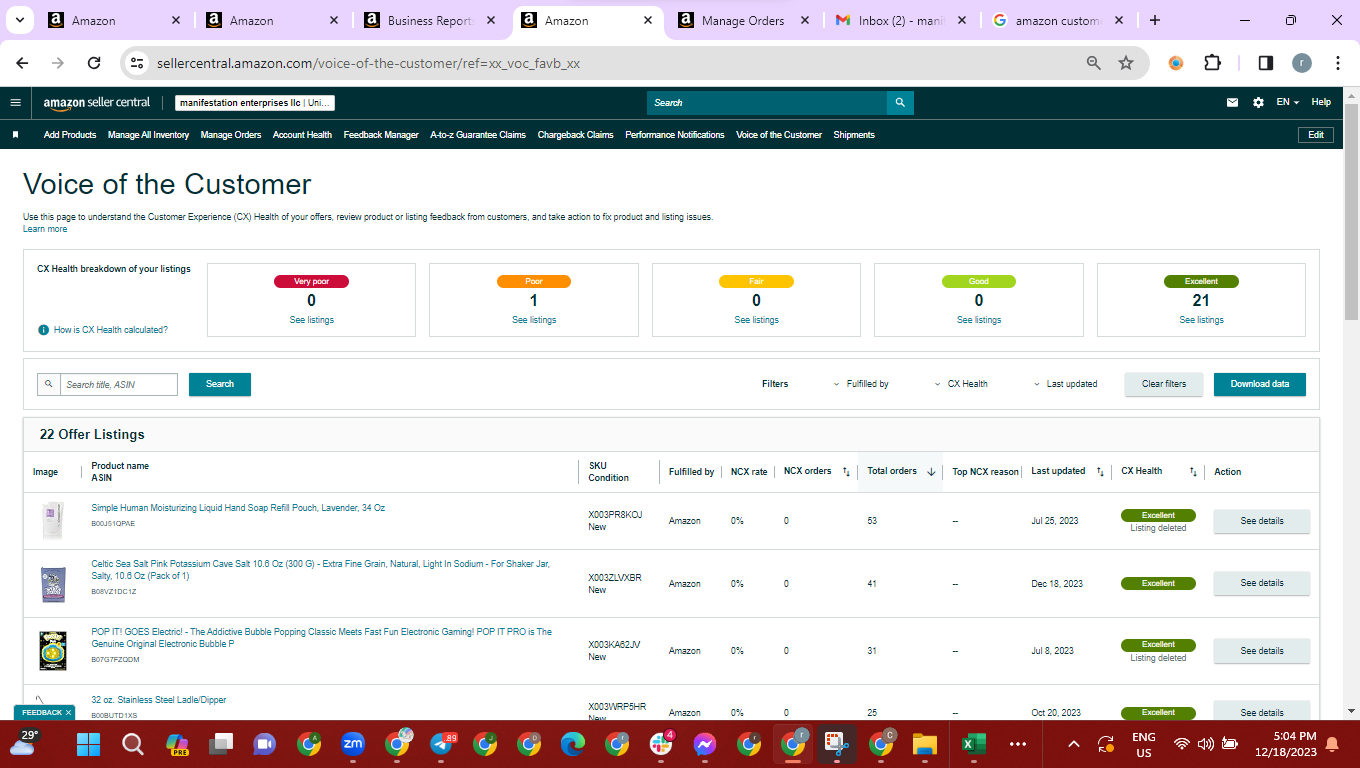Expand the Fulfilled by filter
This screenshot has width=1360, height=768.
(x=861, y=384)
